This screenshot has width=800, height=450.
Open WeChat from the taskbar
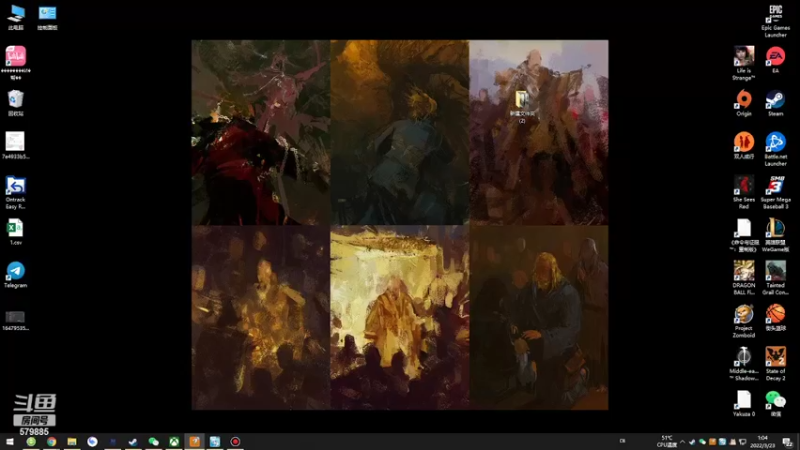pyautogui.click(x=154, y=441)
